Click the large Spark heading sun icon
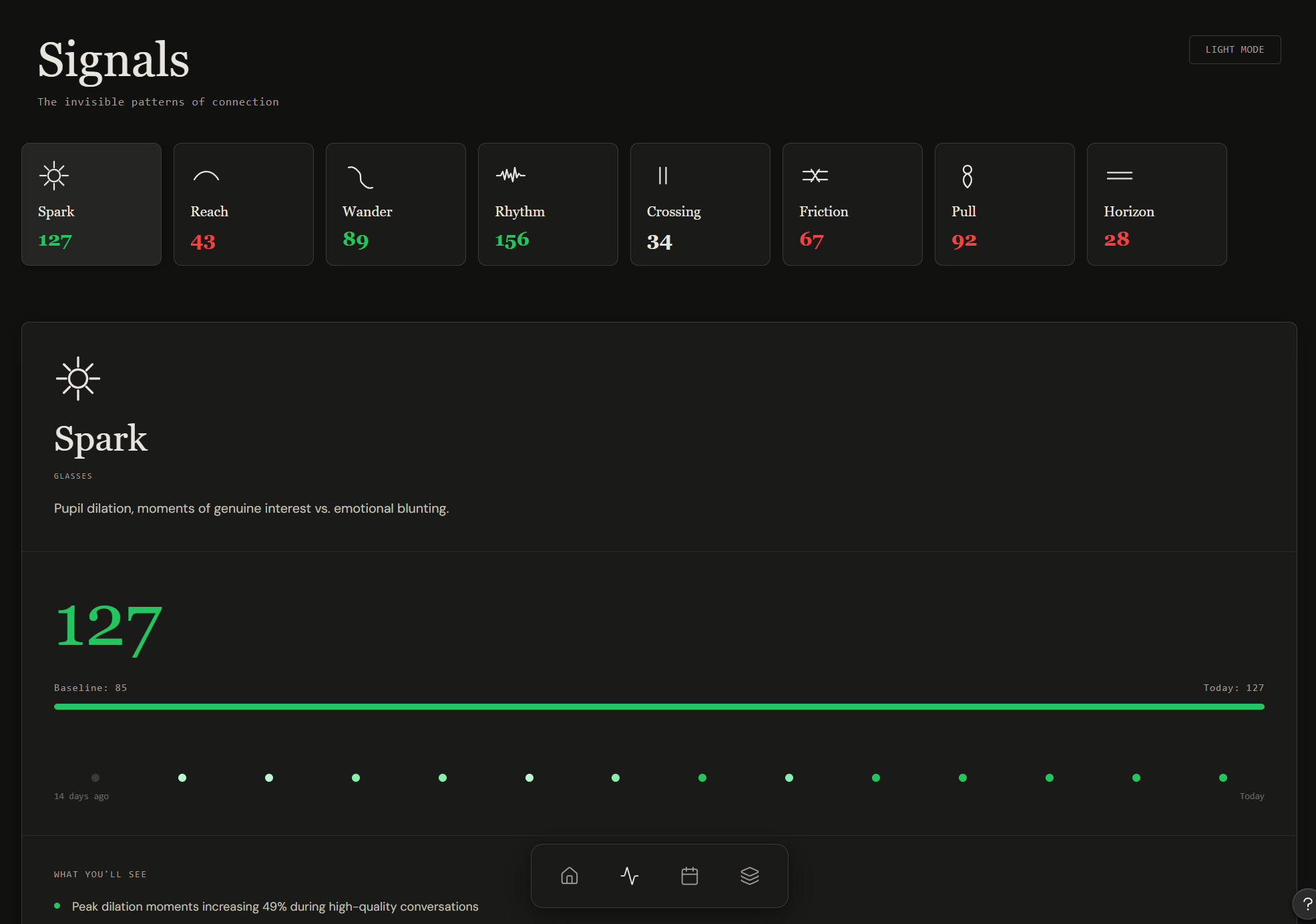This screenshot has width=1316, height=924. (x=78, y=379)
